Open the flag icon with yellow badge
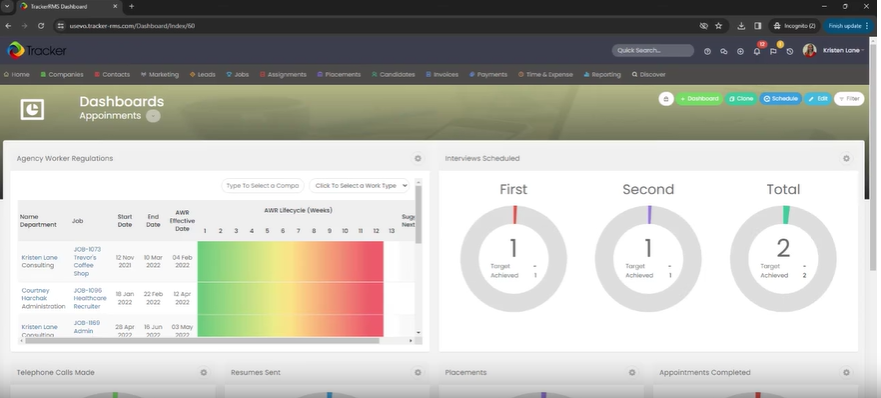881x398 pixels. coord(774,51)
